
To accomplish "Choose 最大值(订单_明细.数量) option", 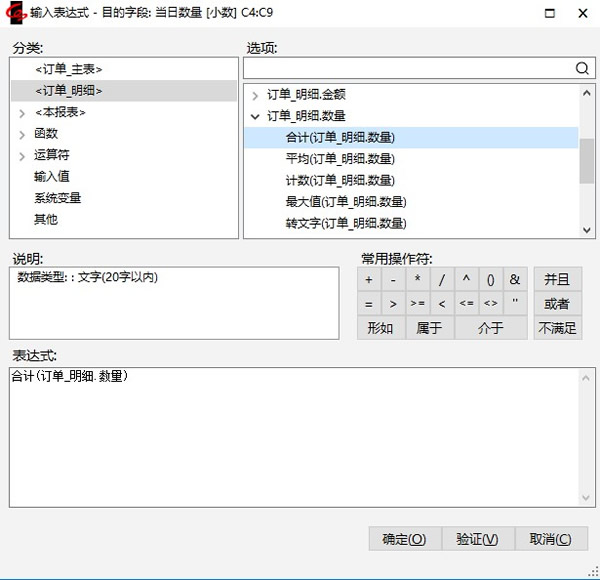I will [346, 202].
